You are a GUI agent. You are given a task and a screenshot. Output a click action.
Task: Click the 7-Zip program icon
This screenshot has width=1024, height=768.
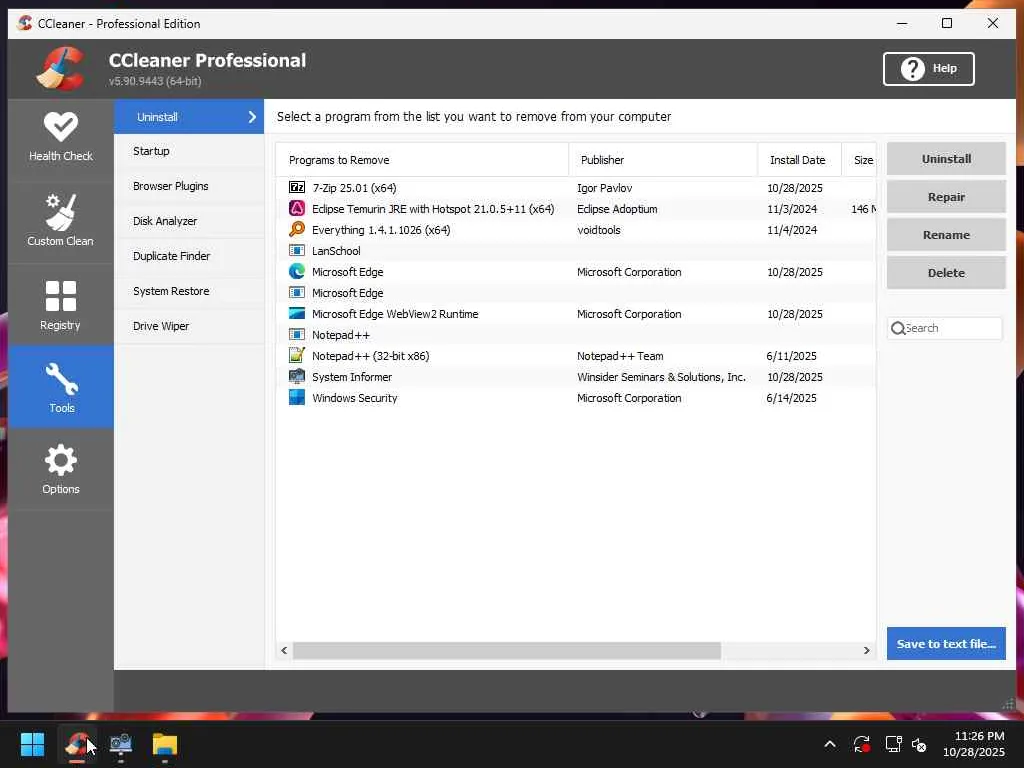coord(296,187)
